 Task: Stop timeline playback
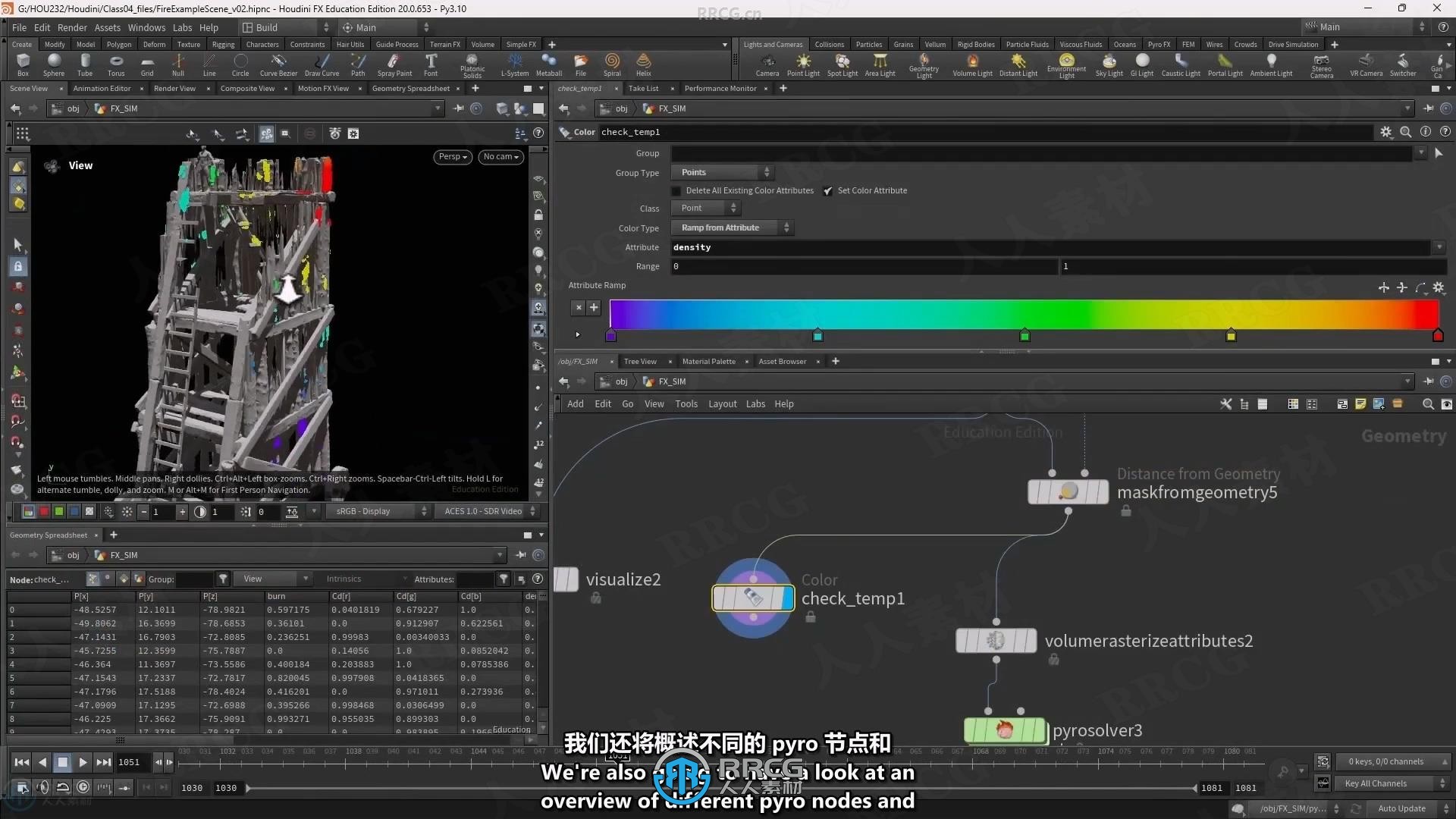[x=63, y=762]
